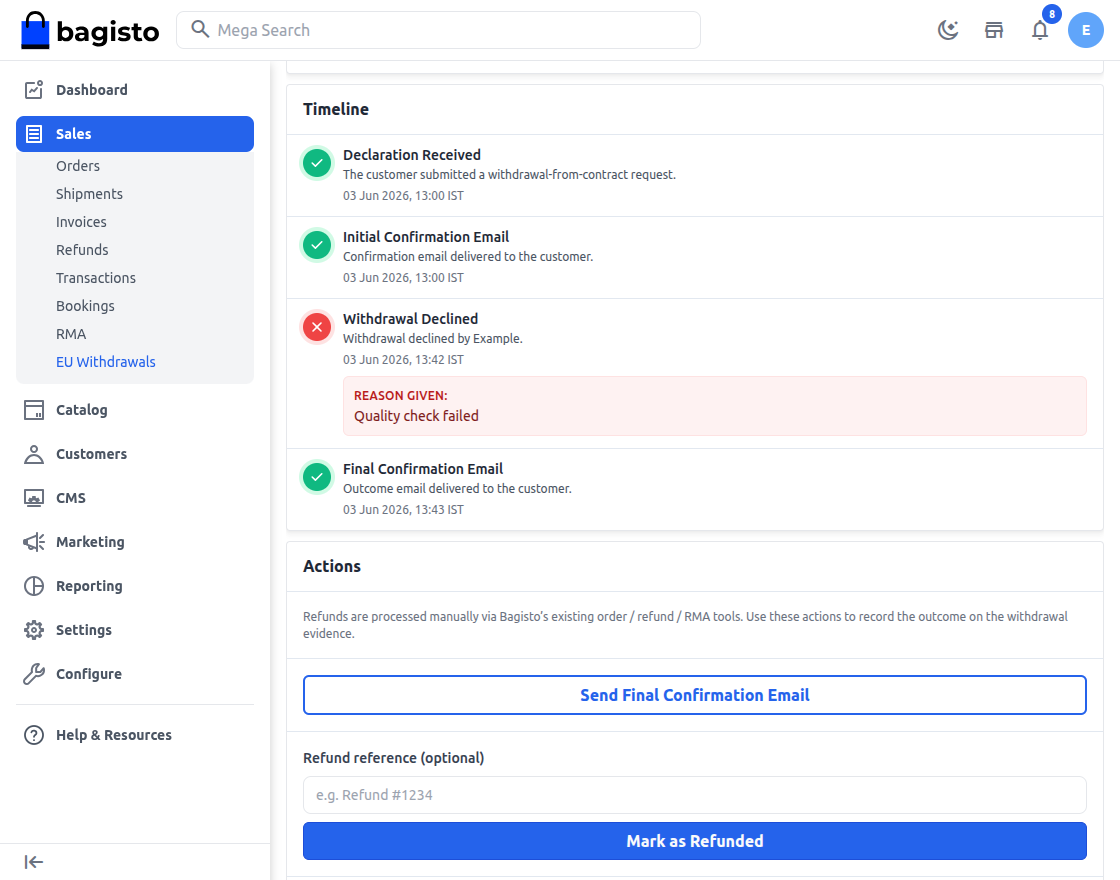
Task: Go to Shipments submenu
Action: tap(89, 194)
